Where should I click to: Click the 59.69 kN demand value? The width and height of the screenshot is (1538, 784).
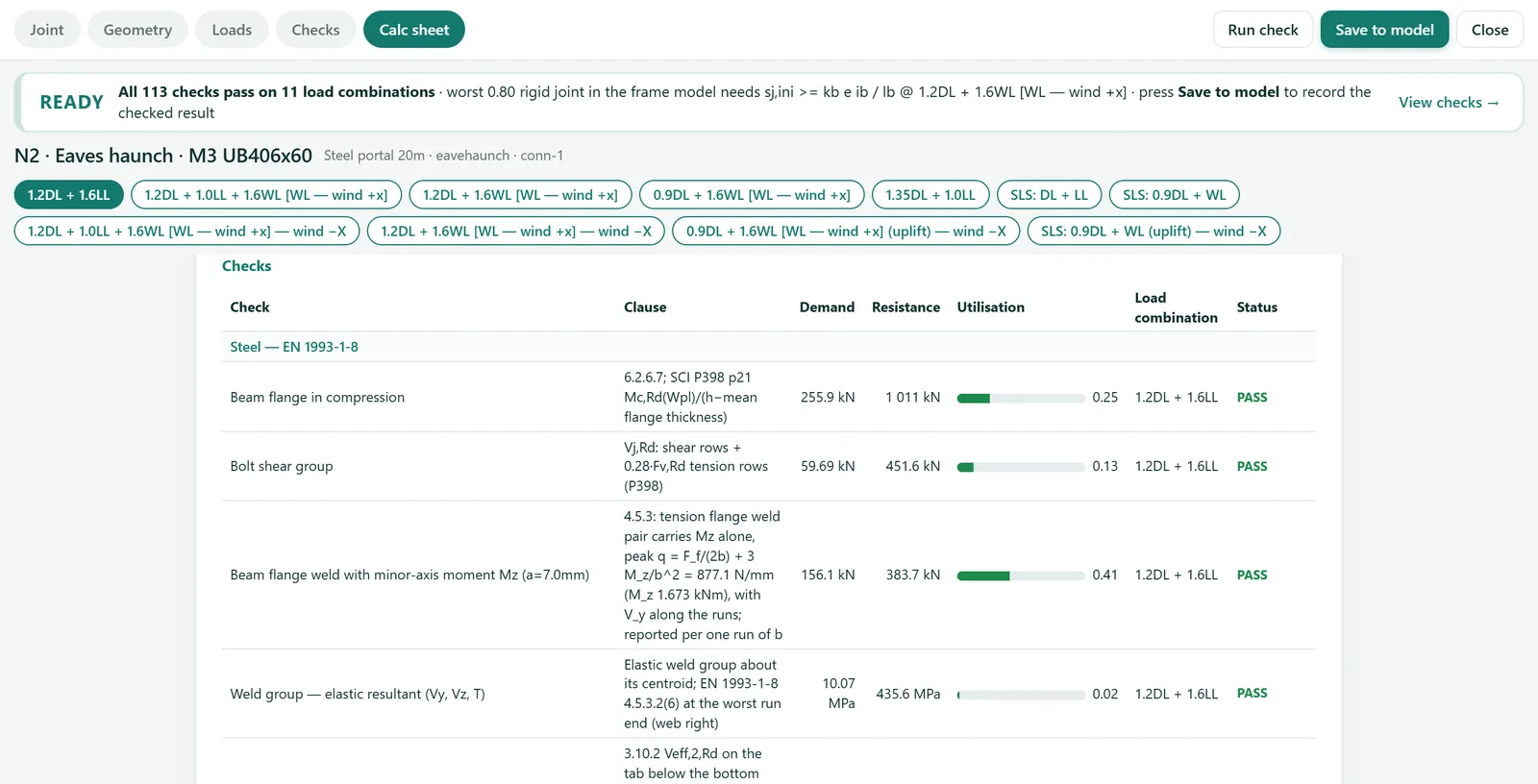[x=828, y=467]
